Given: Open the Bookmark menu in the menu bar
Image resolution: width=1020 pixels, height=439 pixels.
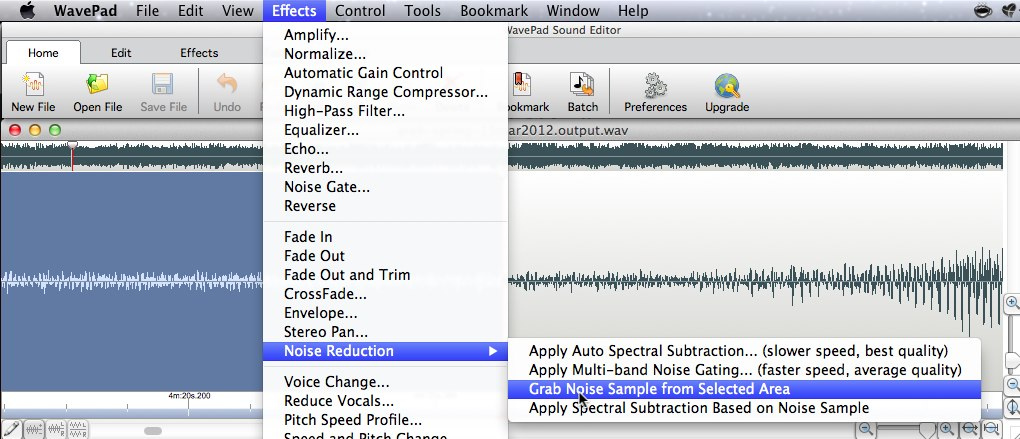Looking at the screenshot, I should [494, 10].
